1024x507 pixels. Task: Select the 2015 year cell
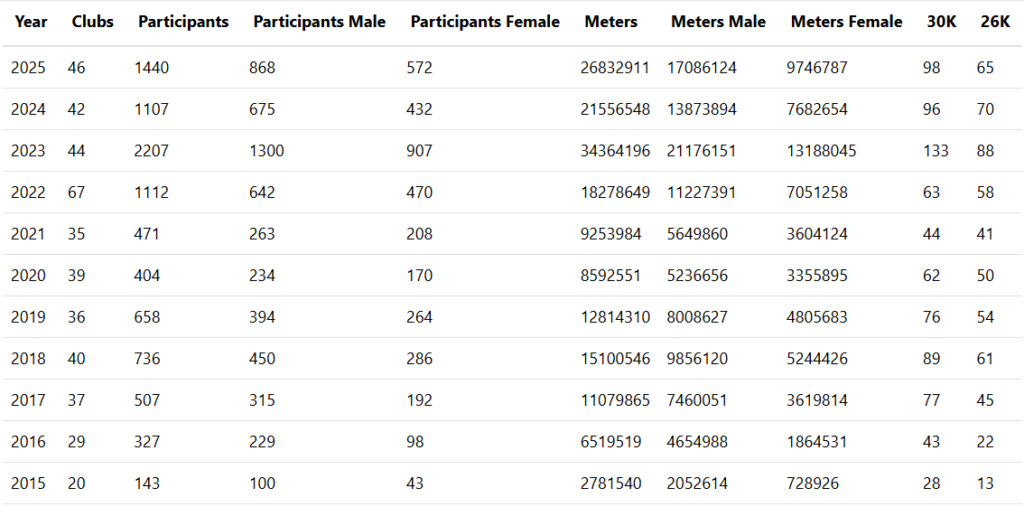click(27, 484)
